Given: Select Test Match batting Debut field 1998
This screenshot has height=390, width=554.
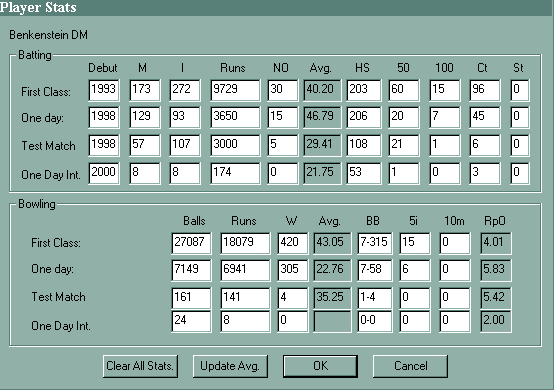Looking at the screenshot, I should point(104,145).
